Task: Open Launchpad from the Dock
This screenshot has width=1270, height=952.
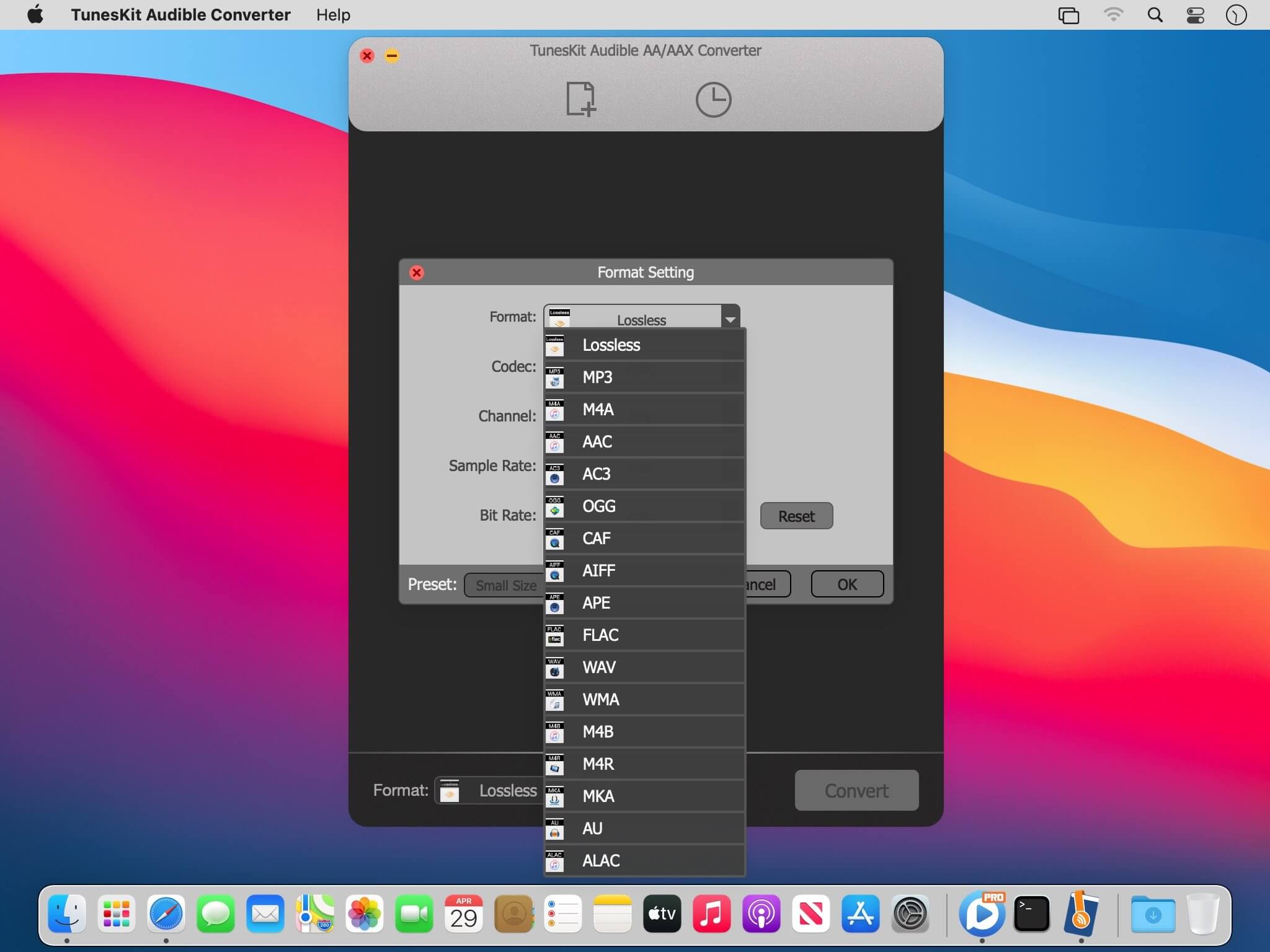Action: [117, 914]
